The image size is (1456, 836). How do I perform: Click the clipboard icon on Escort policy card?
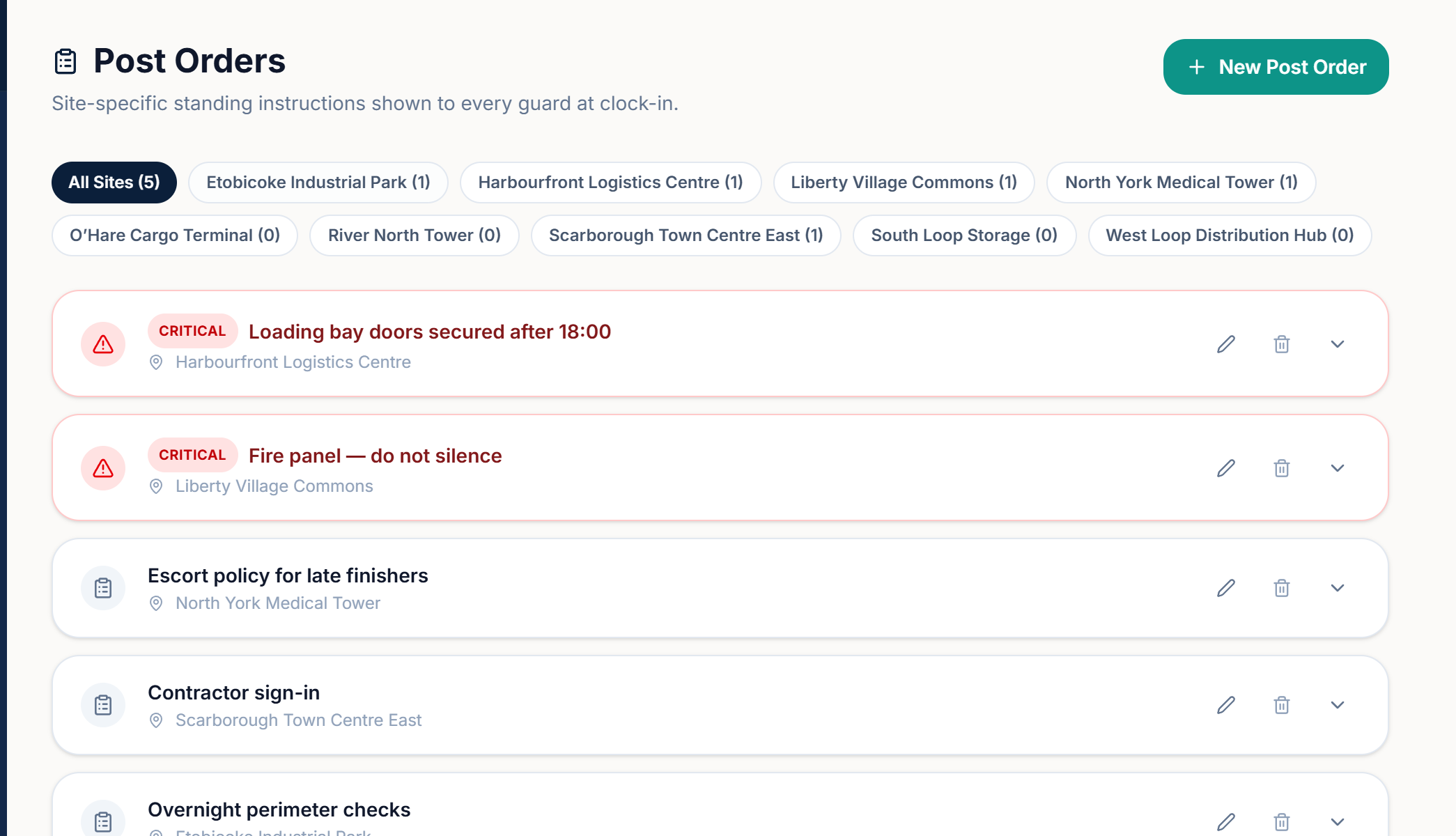pyautogui.click(x=103, y=588)
